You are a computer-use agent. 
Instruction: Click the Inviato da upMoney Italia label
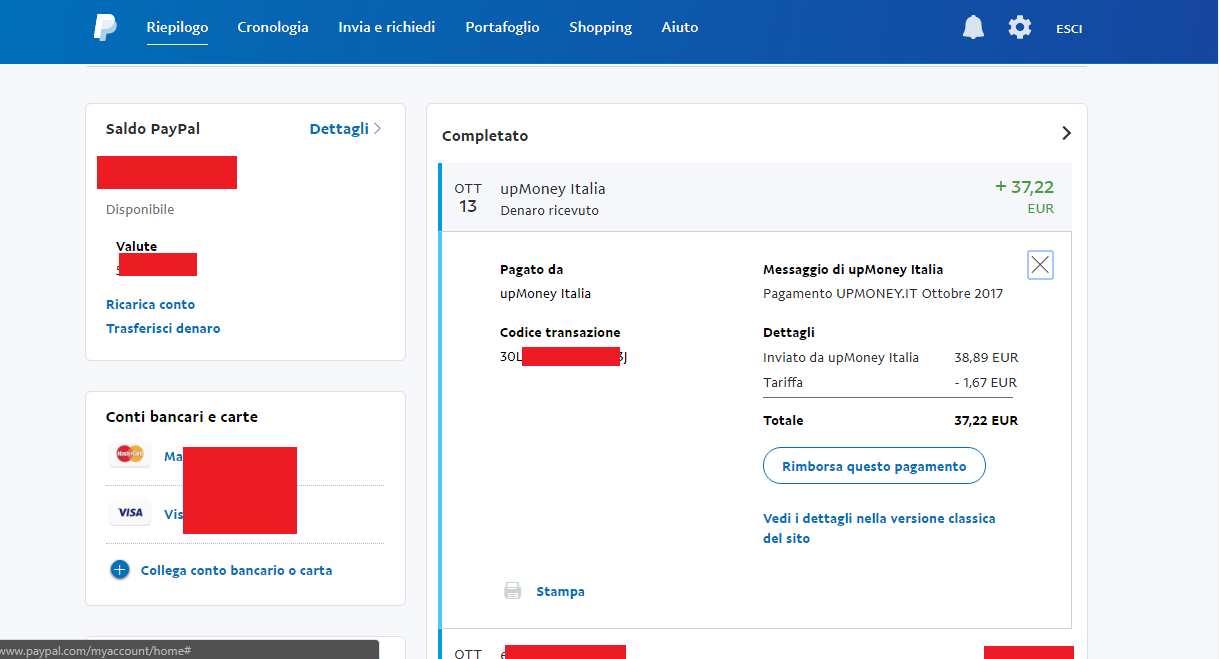(841, 357)
